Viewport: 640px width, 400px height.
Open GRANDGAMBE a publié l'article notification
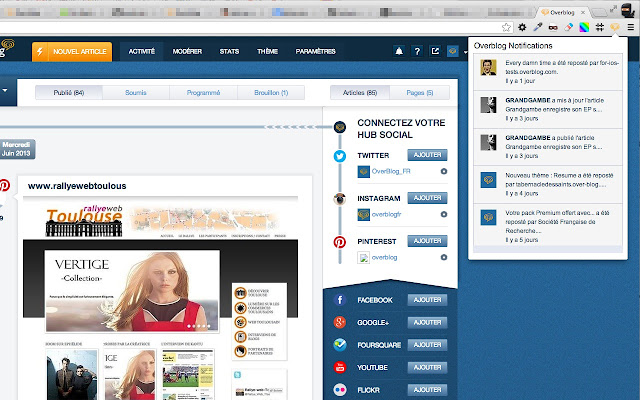coord(548,147)
